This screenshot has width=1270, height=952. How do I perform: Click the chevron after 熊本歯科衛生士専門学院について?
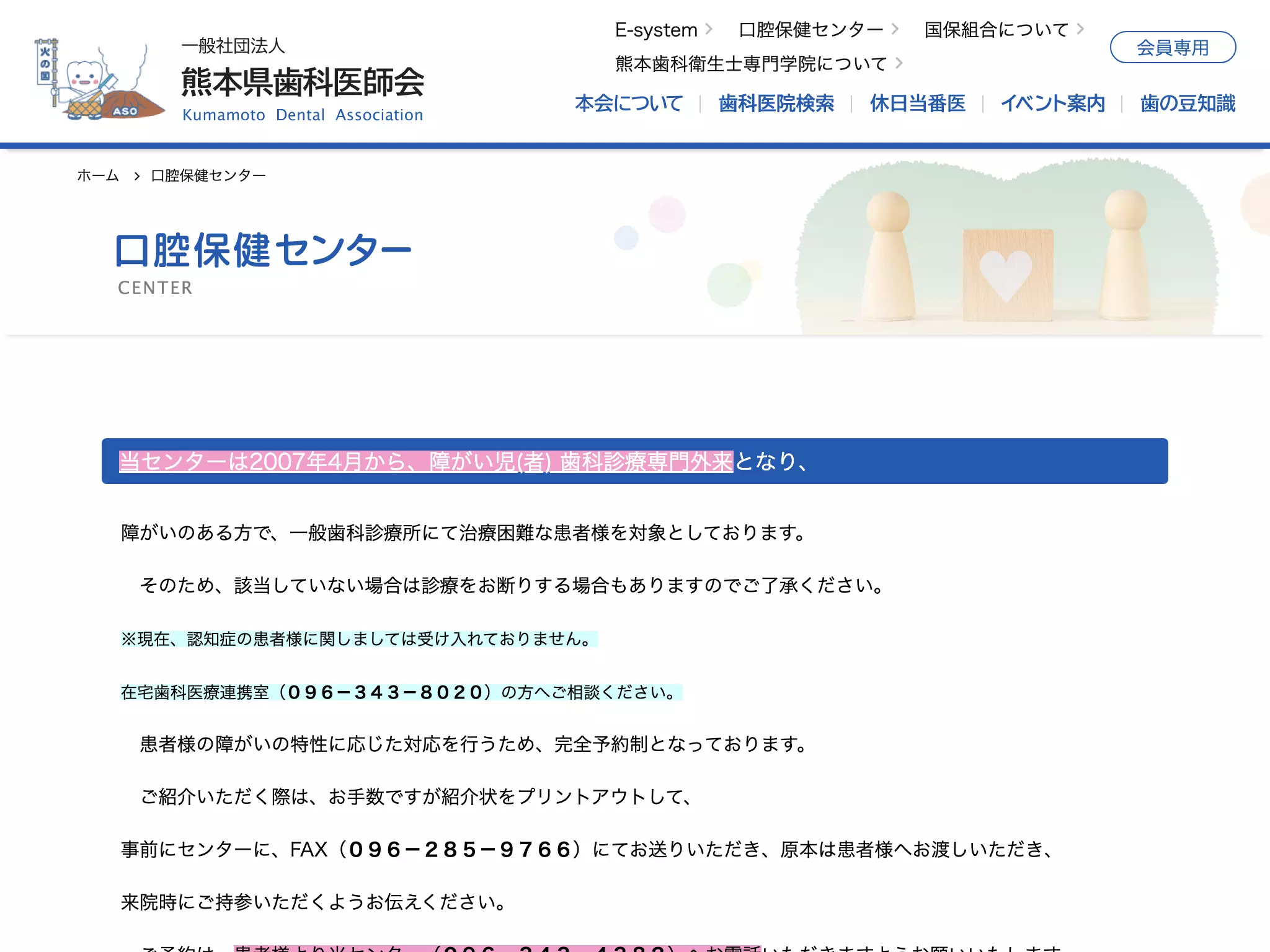pos(899,63)
